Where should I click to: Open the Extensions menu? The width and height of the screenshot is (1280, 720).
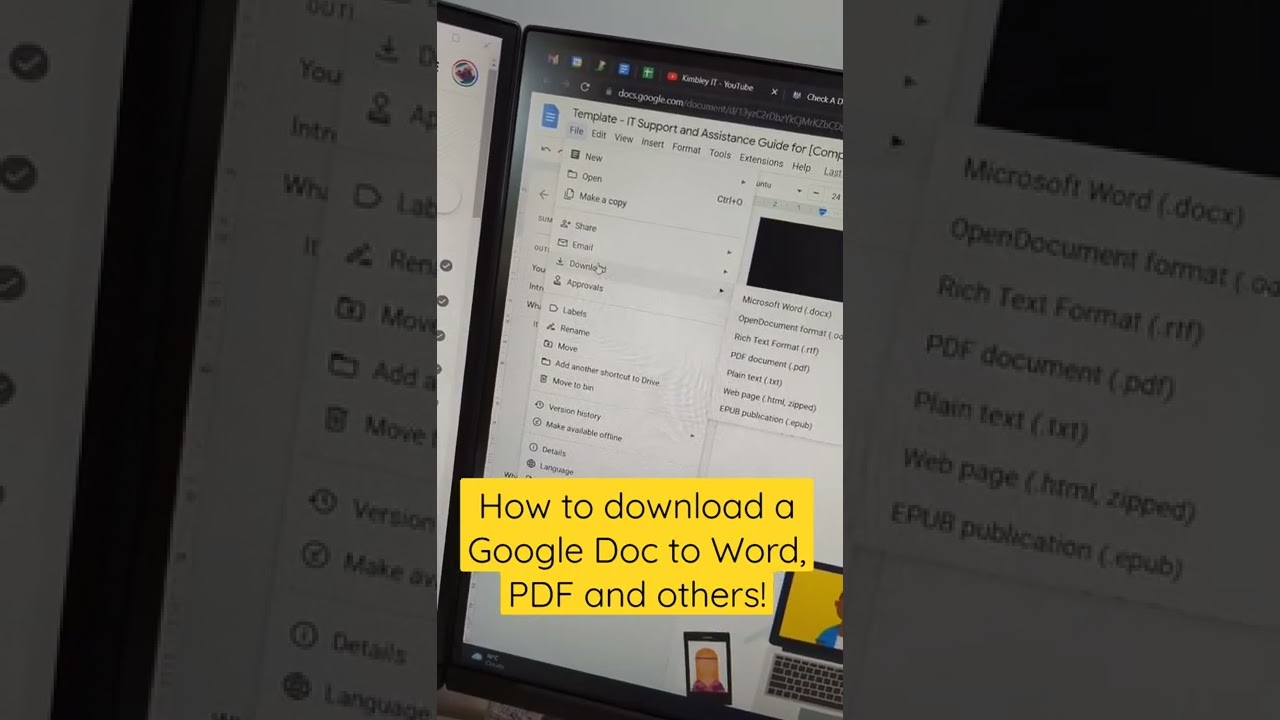coord(761,160)
